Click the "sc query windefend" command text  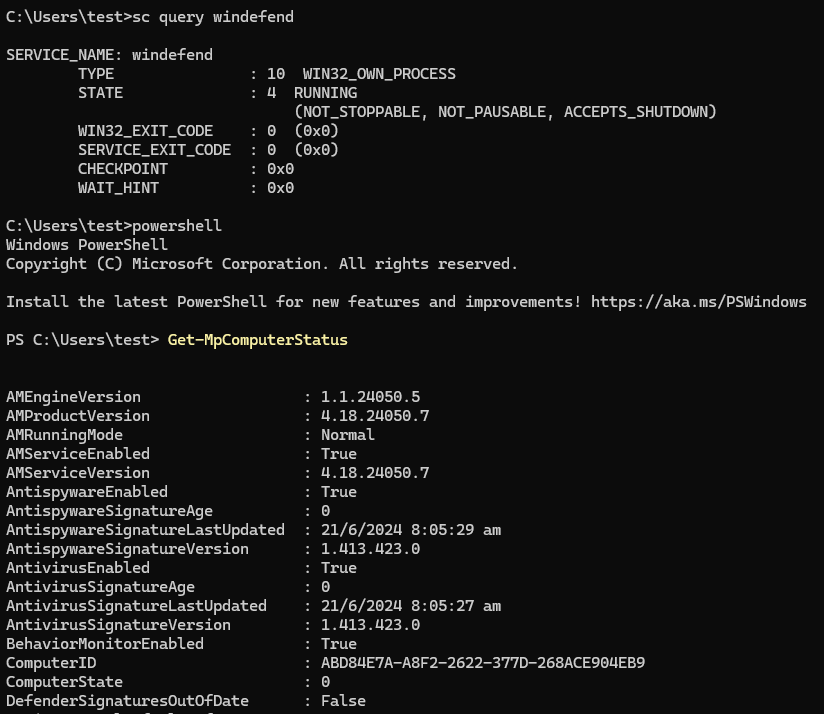212,17
